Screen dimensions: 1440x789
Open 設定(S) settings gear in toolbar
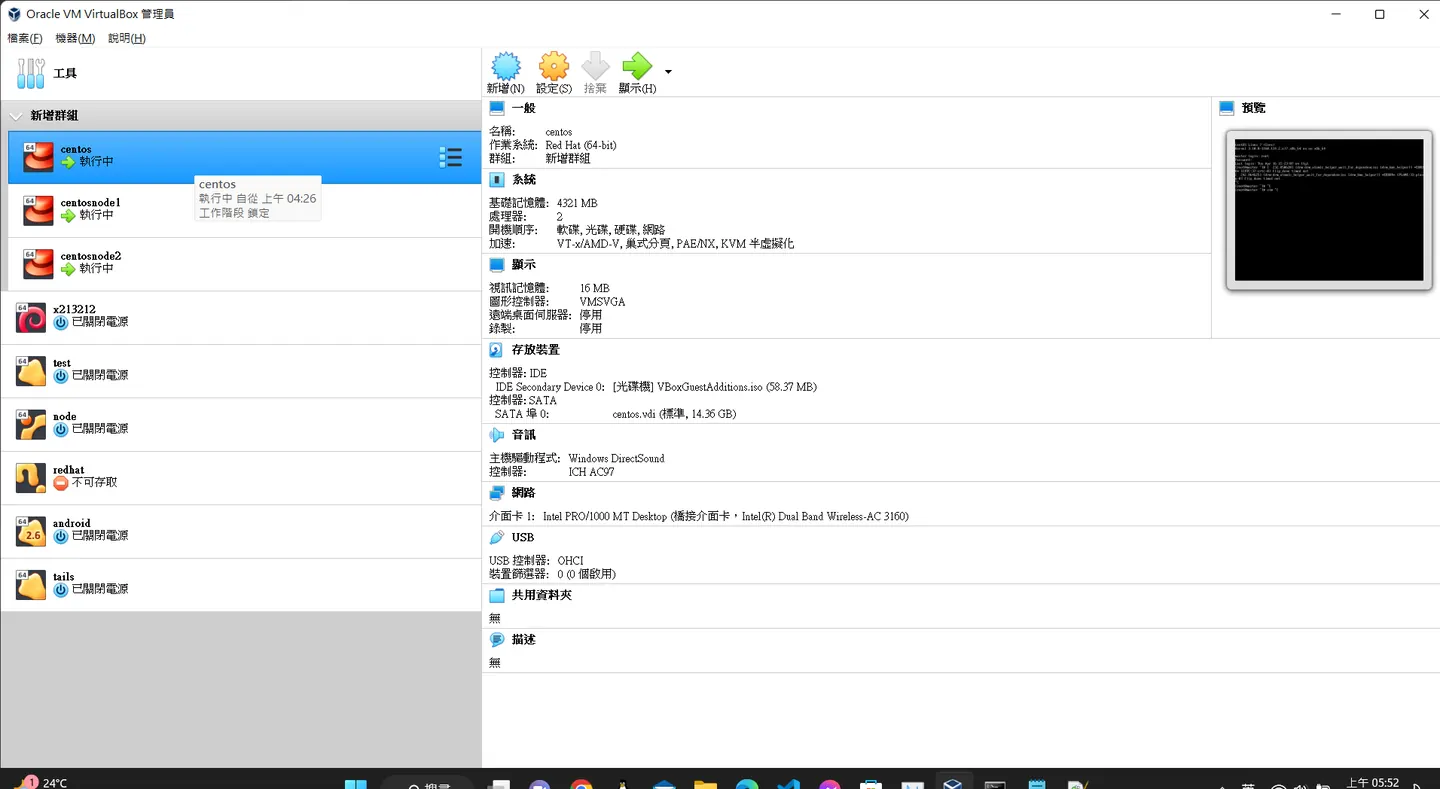(553, 67)
